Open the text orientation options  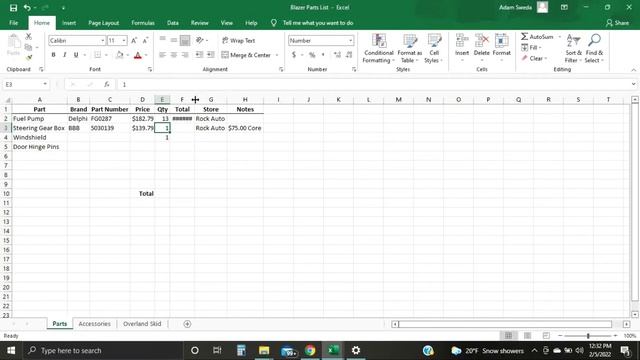click(x=201, y=40)
